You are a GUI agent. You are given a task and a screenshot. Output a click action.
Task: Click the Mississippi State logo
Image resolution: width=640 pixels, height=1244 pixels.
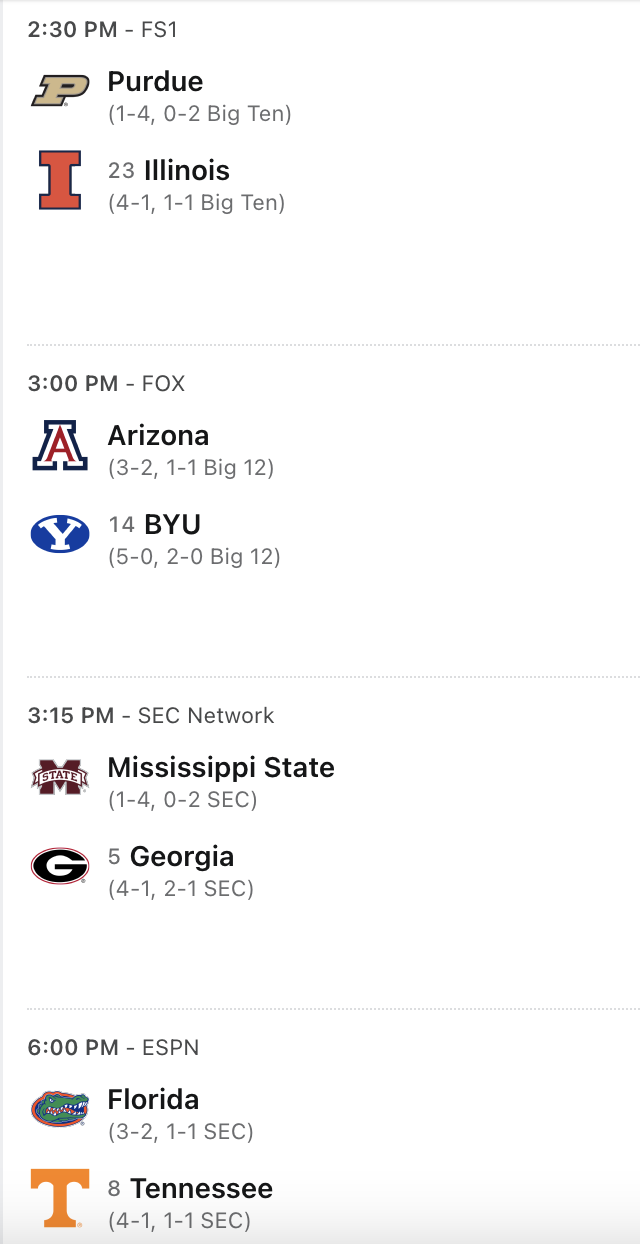point(60,777)
